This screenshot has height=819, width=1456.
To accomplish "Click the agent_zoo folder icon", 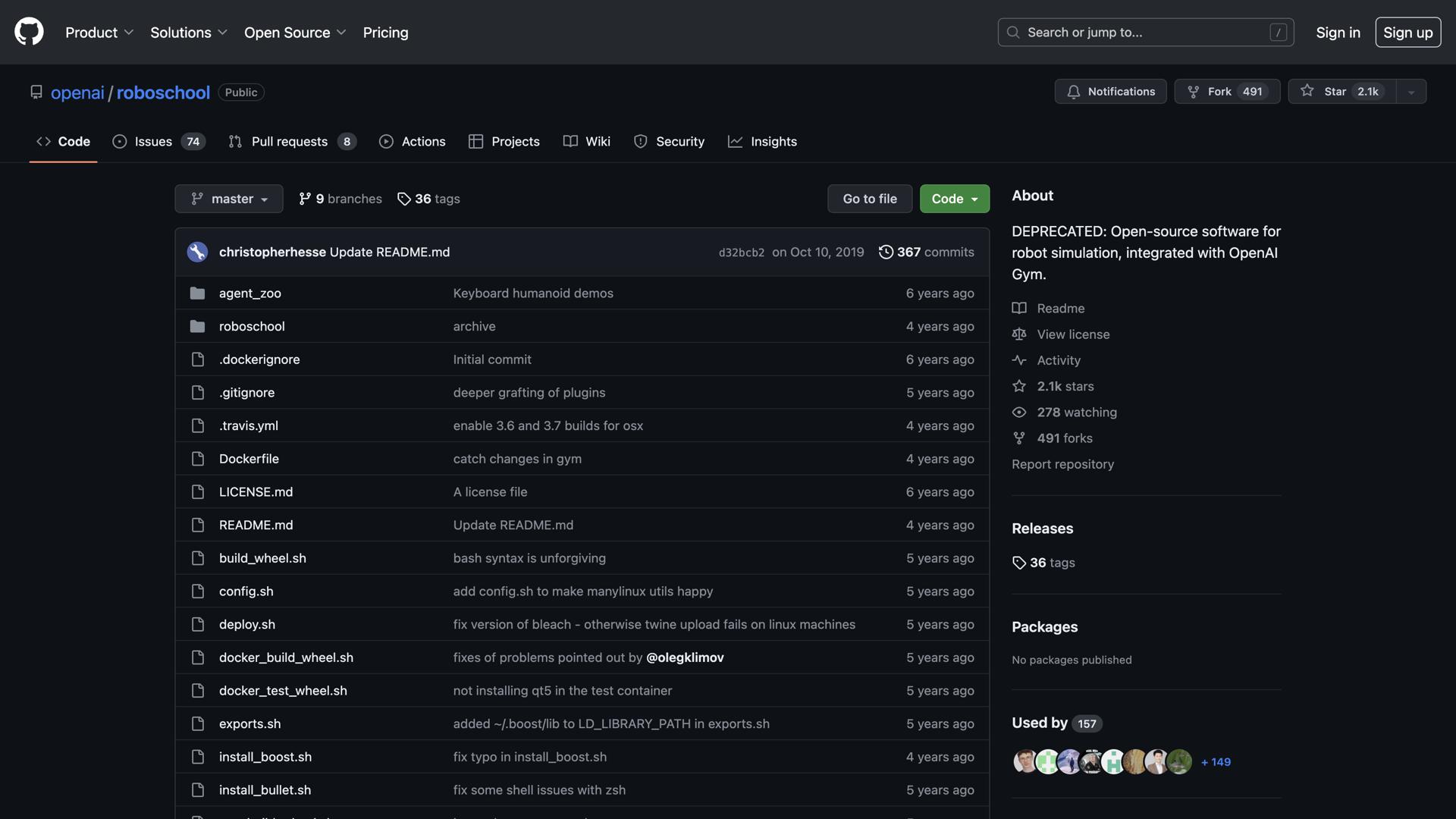I will coord(197,293).
